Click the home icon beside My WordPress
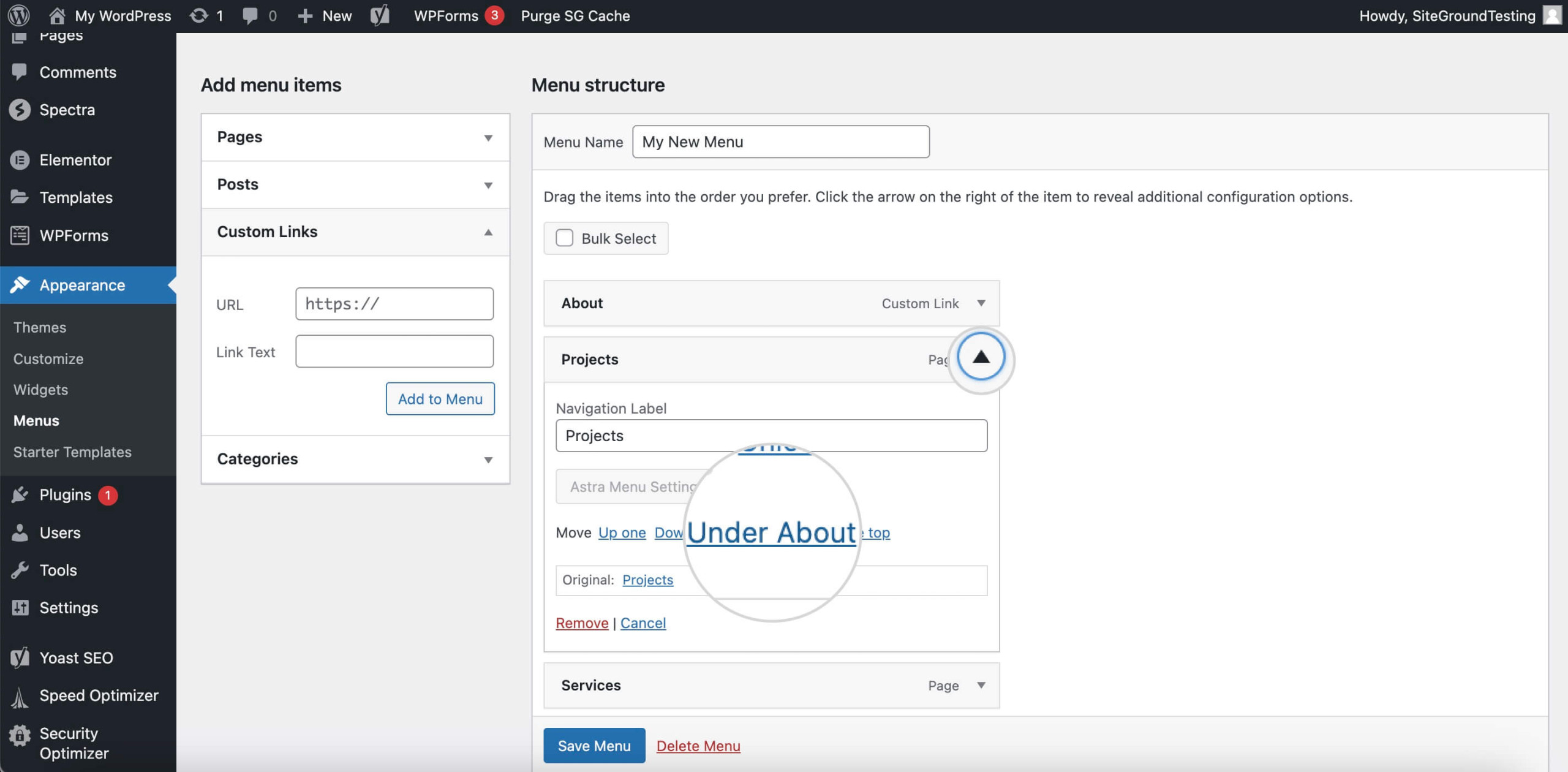The height and width of the screenshot is (772, 1568). [56, 15]
